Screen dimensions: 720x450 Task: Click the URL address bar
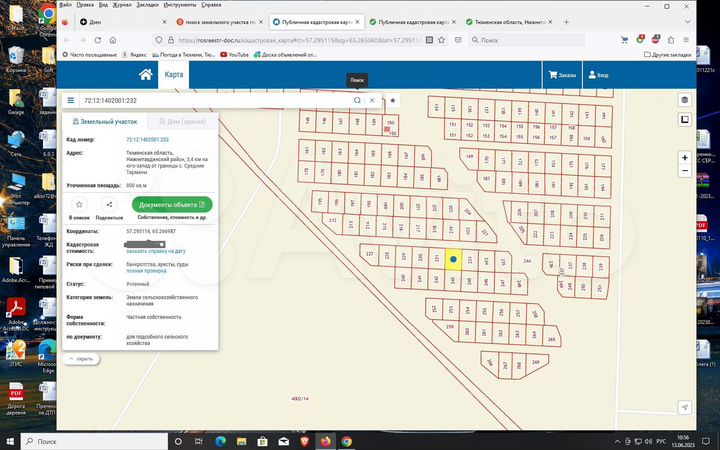point(298,40)
